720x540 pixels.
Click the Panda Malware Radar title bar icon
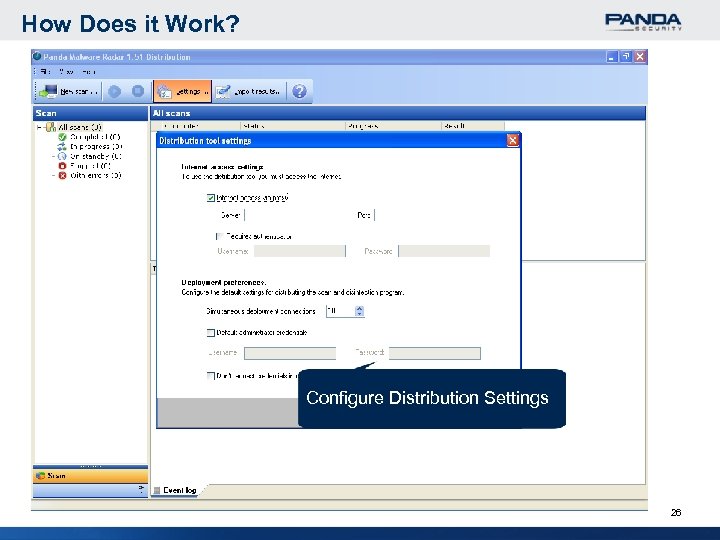tap(37, 56)
